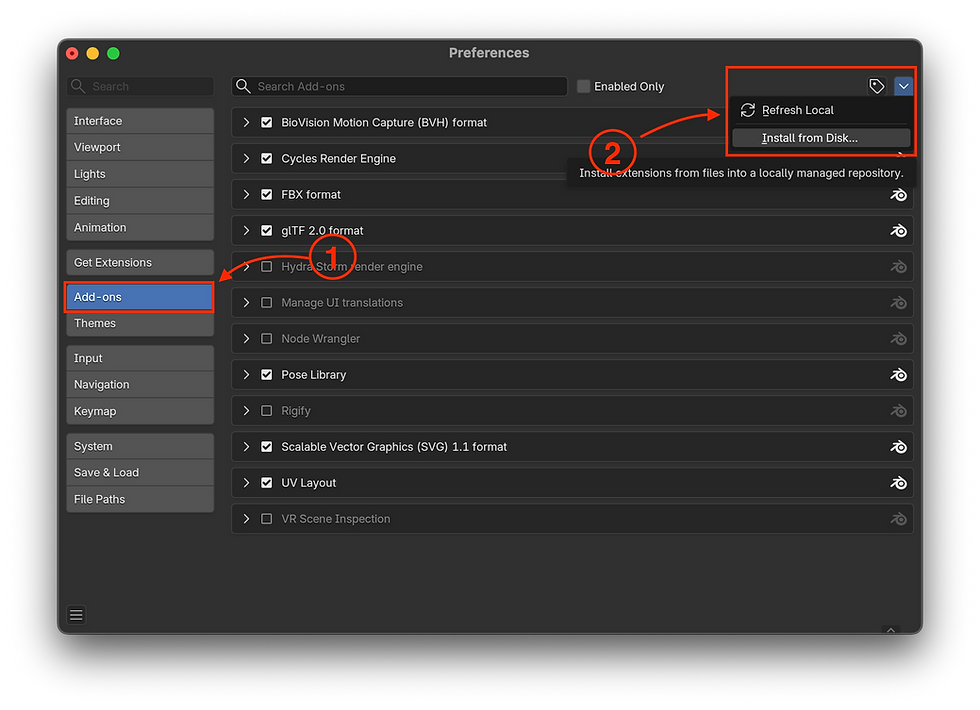
Task: Click Blender logo icon on Rigify row
Action: tap(898, 411)
